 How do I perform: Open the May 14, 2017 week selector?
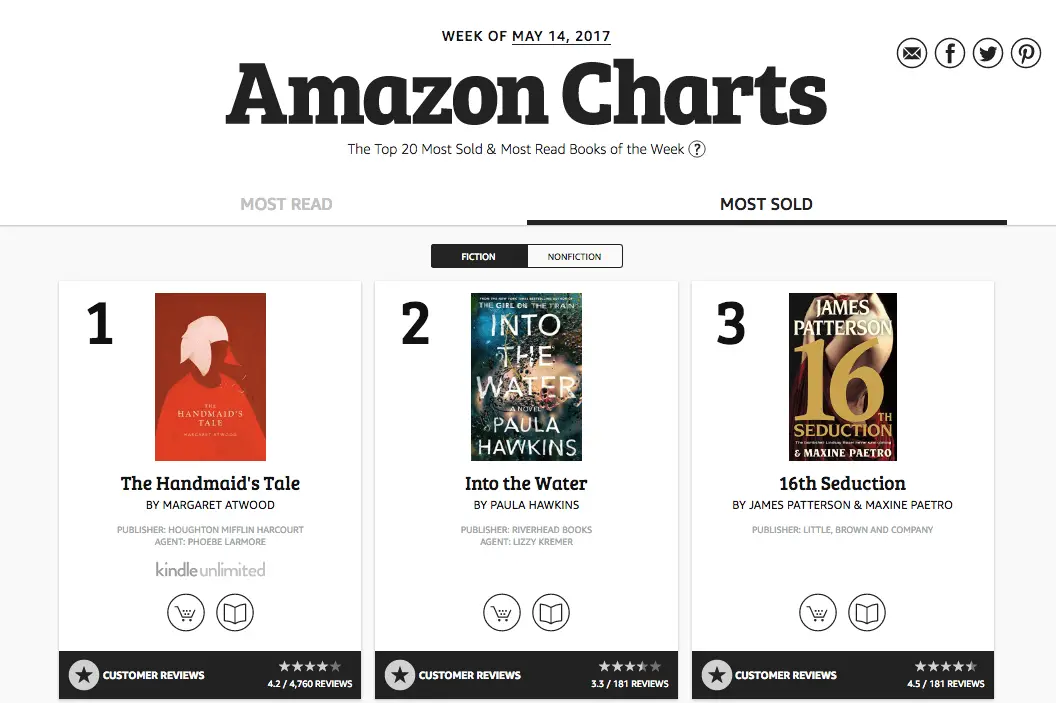(561, 36)
